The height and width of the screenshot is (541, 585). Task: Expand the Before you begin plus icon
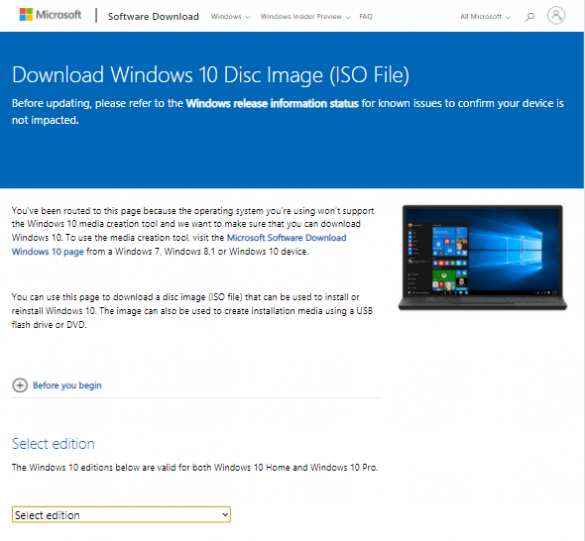(x=20, y=385)
